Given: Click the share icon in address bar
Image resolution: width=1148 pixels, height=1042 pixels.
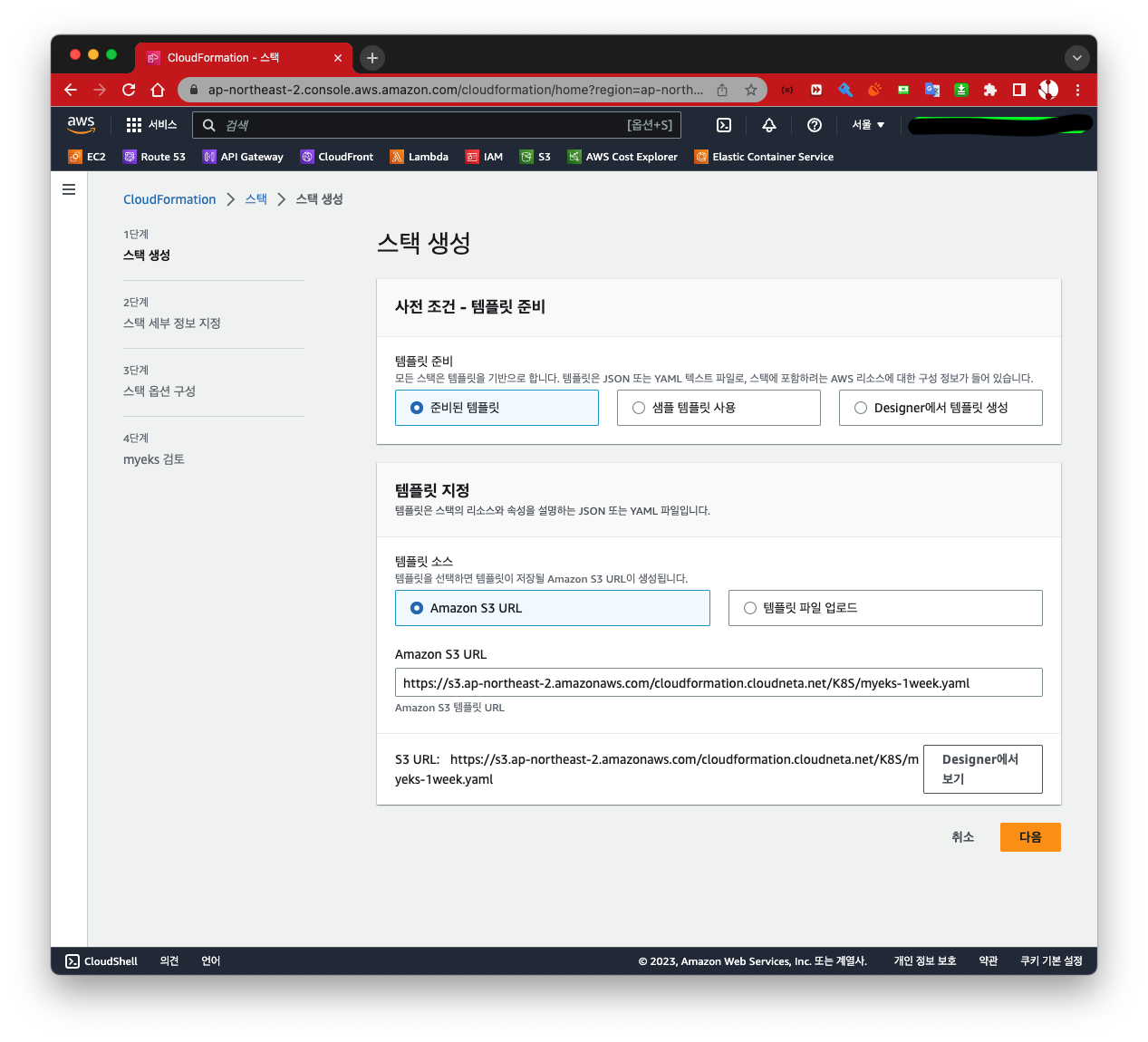Looking at the screenshot, I should click(x=722, y=90).
